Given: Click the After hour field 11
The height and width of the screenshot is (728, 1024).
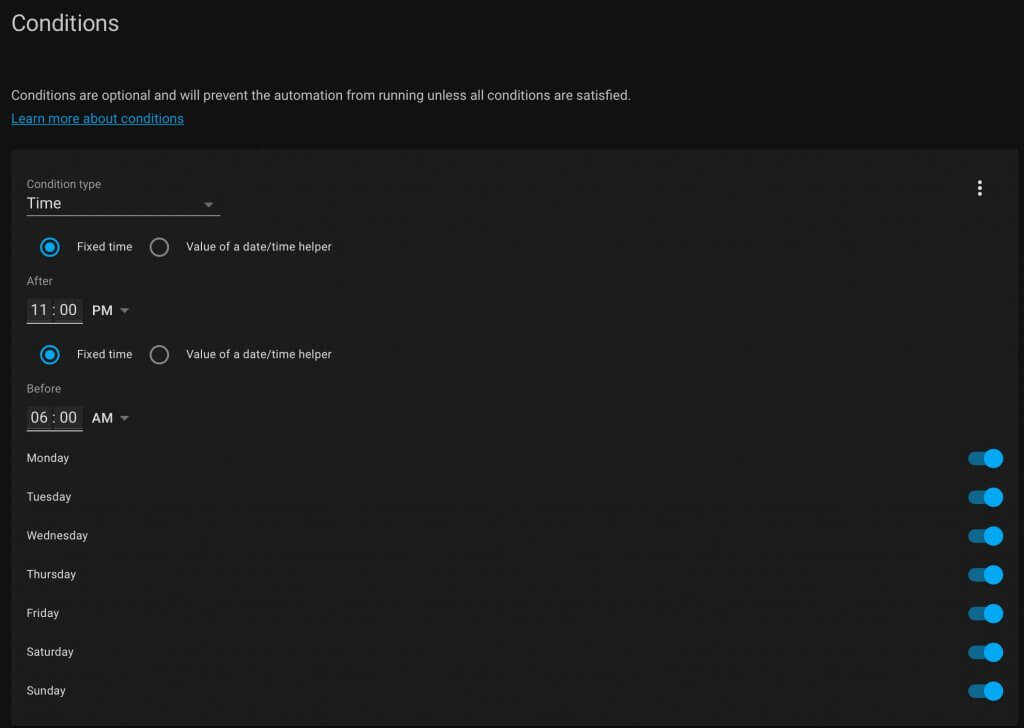Looking at the screenshot, I should coord(39,309).
